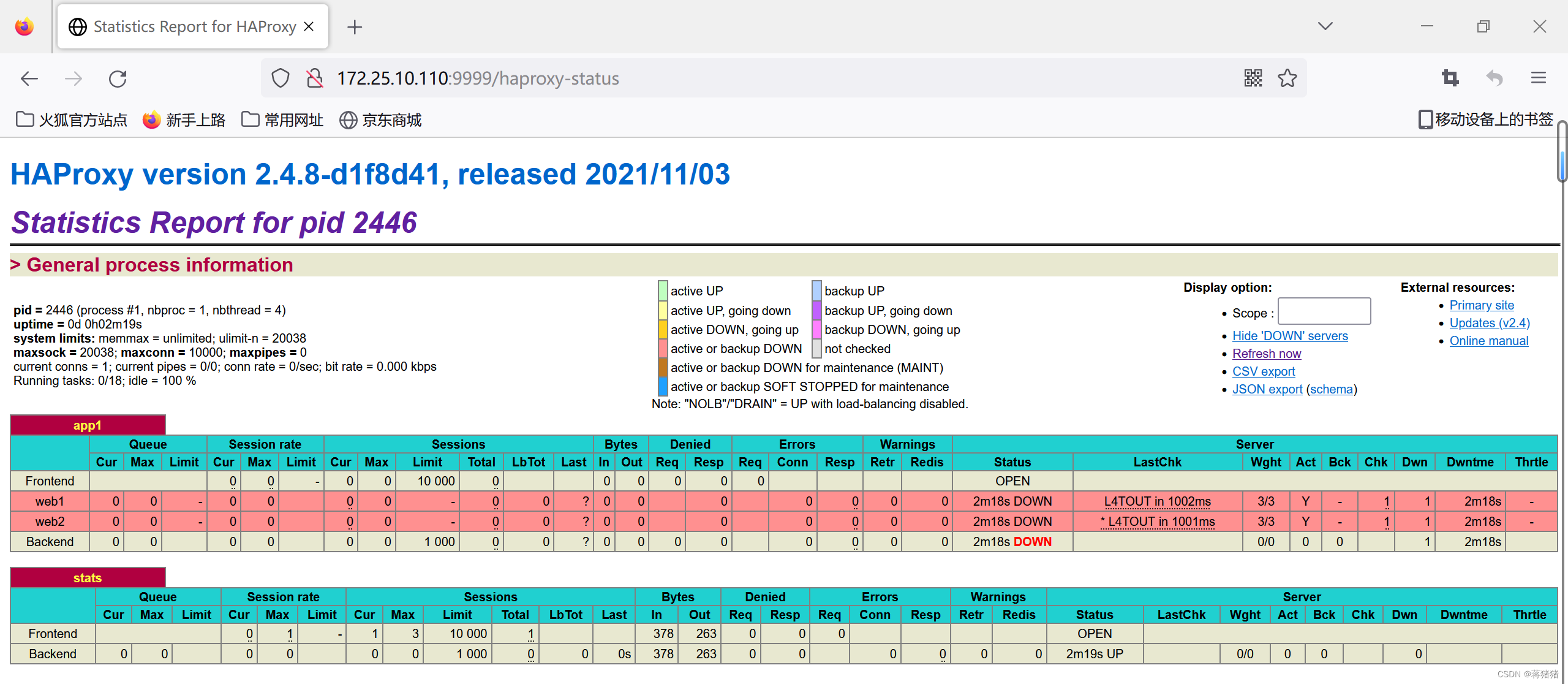The height and width of the screenshot is (684, 1568).
Task: Open the 新手上路 bookmark
Action: click(x=184, y=120)
